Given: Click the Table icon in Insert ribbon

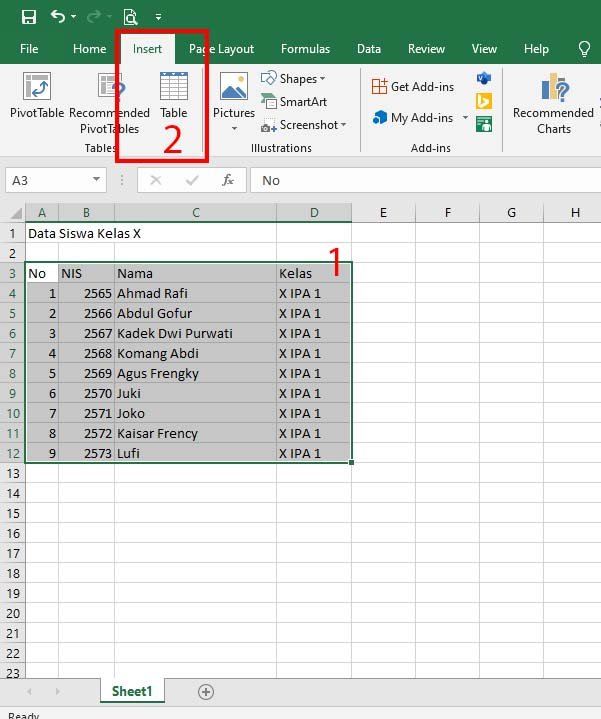Looking at the screenshot, I should tap(174, 95).
